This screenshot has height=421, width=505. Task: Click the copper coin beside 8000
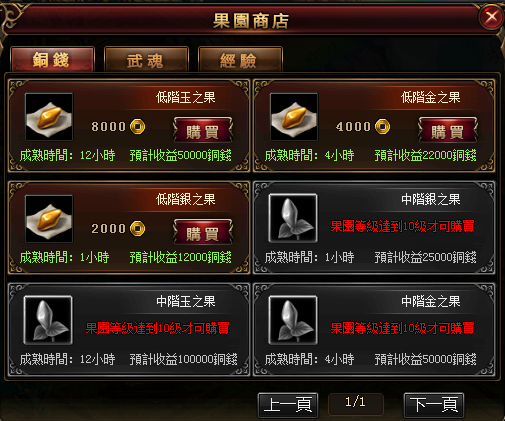tap(138, 127)
